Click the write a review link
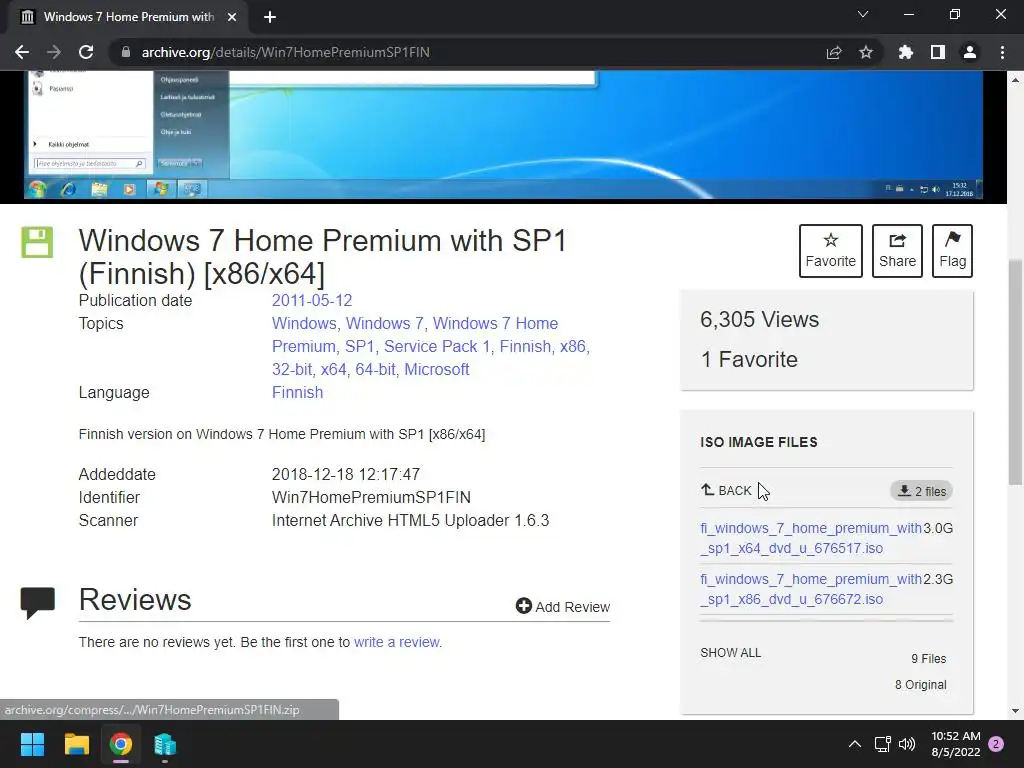The width and height of the screenshot is (1024, 768). tap(396, 642)
